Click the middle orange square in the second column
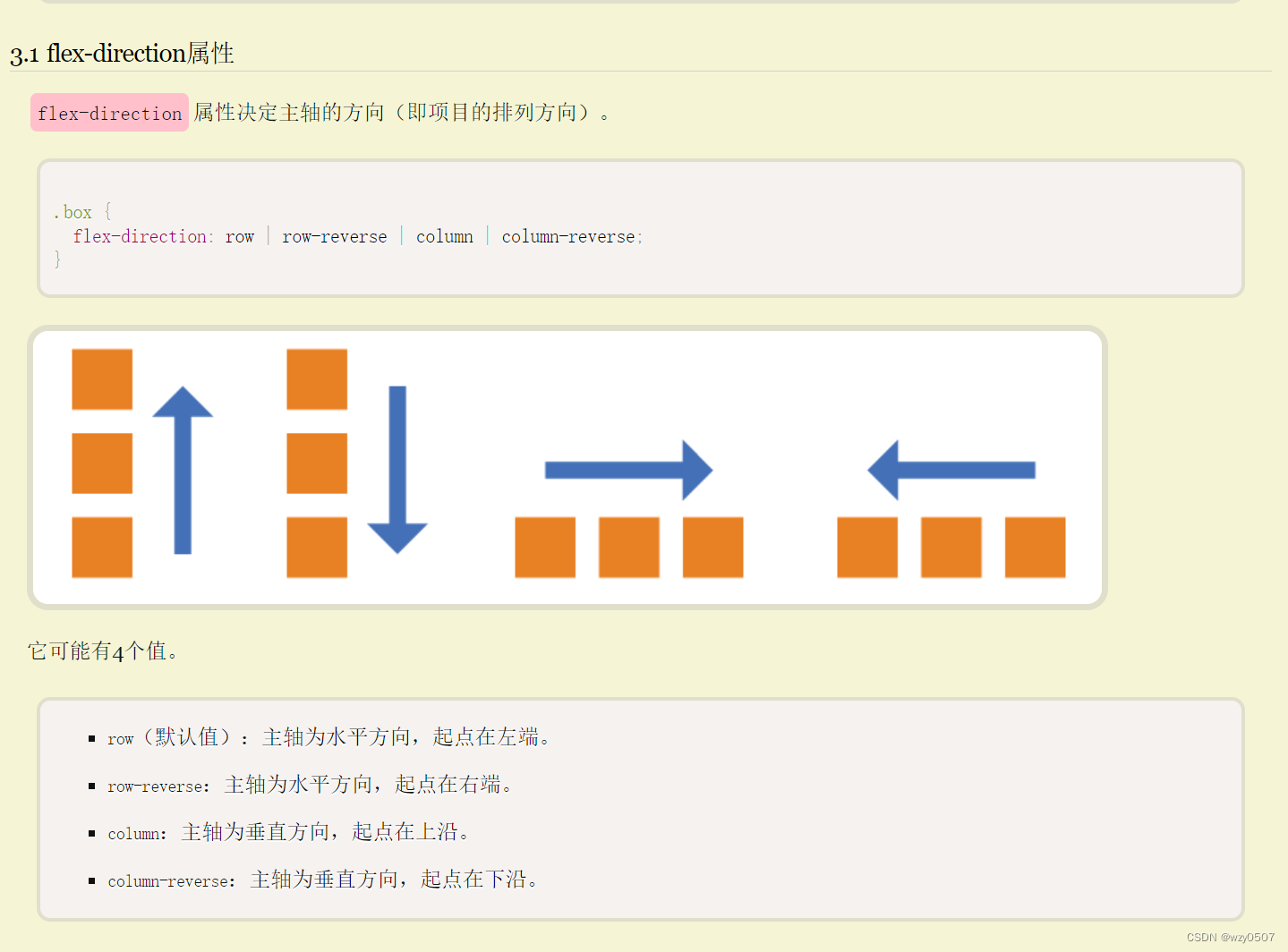This screenshot has height=952, width=1288. coord(316,465)
